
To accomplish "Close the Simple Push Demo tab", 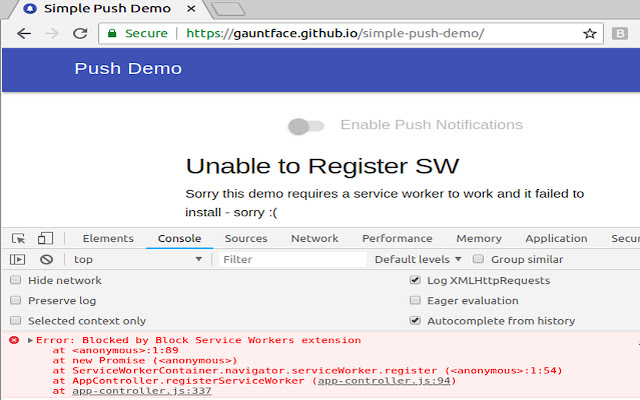I will point(191,9).
